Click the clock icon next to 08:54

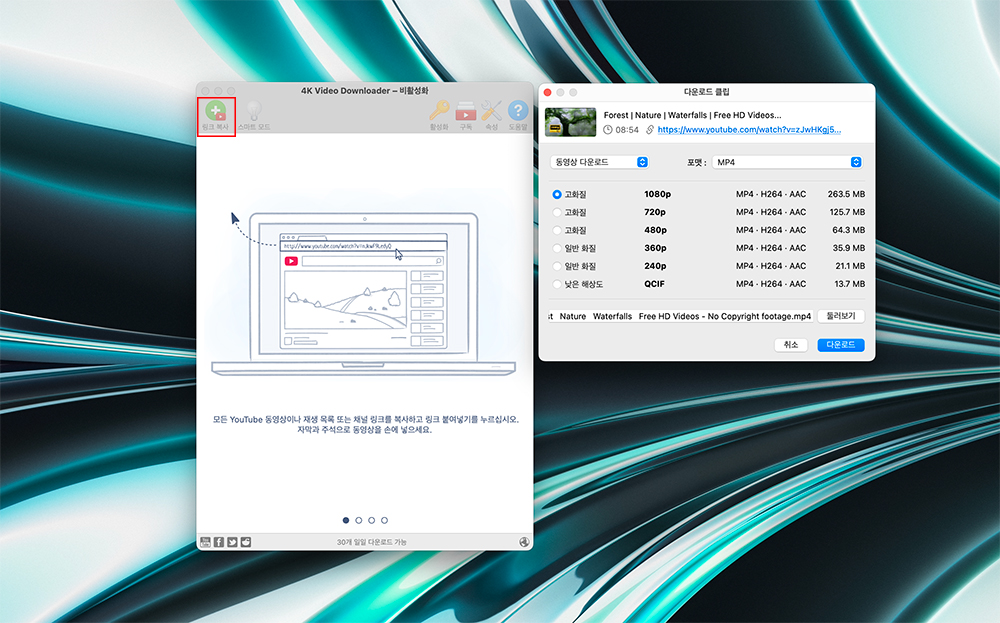click(x=608, y=129)
